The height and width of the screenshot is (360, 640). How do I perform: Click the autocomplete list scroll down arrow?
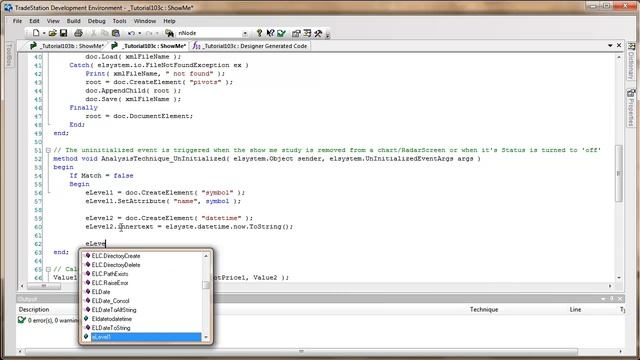(x=206, y=337)
